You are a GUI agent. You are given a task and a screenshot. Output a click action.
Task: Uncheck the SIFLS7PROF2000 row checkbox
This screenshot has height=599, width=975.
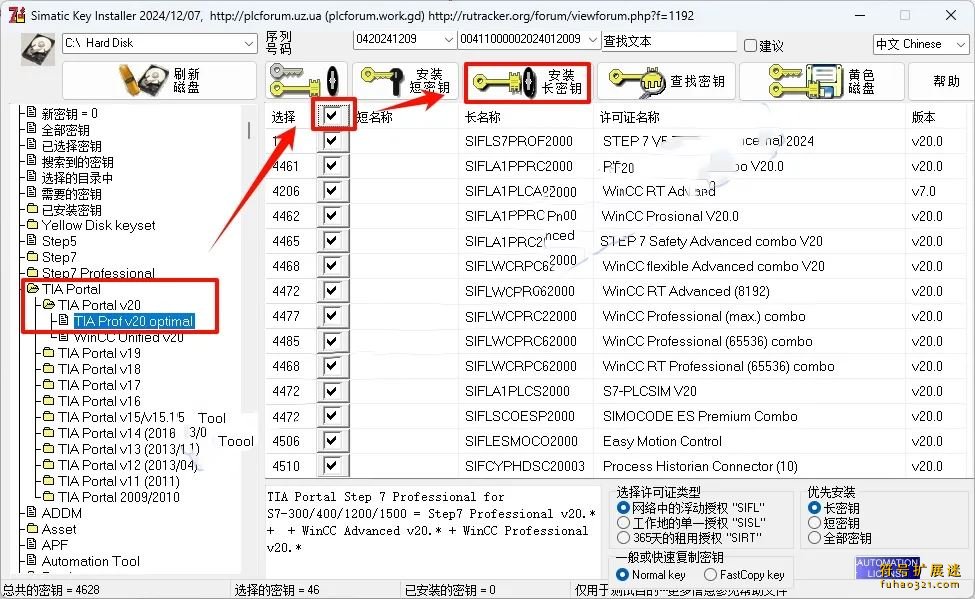(331, 141)
